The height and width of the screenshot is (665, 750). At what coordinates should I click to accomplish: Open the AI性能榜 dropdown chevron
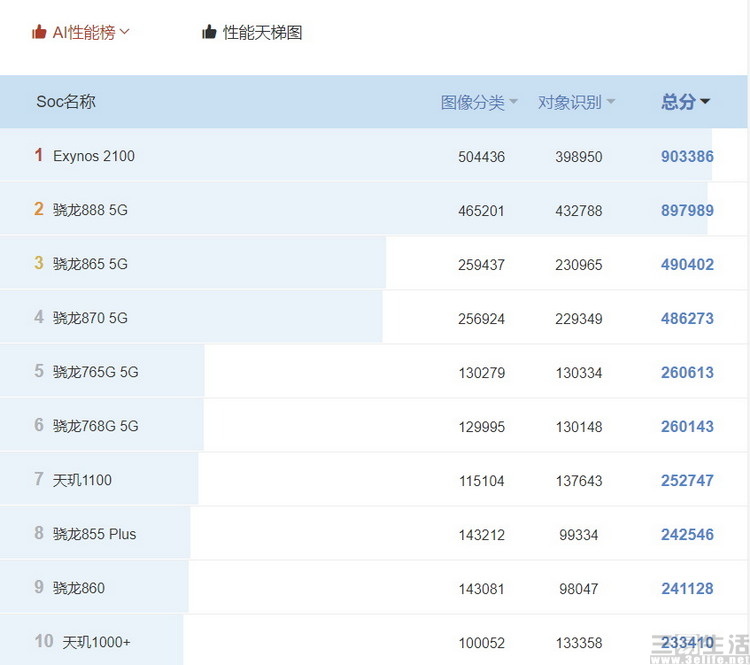click(x=124, y=32)
